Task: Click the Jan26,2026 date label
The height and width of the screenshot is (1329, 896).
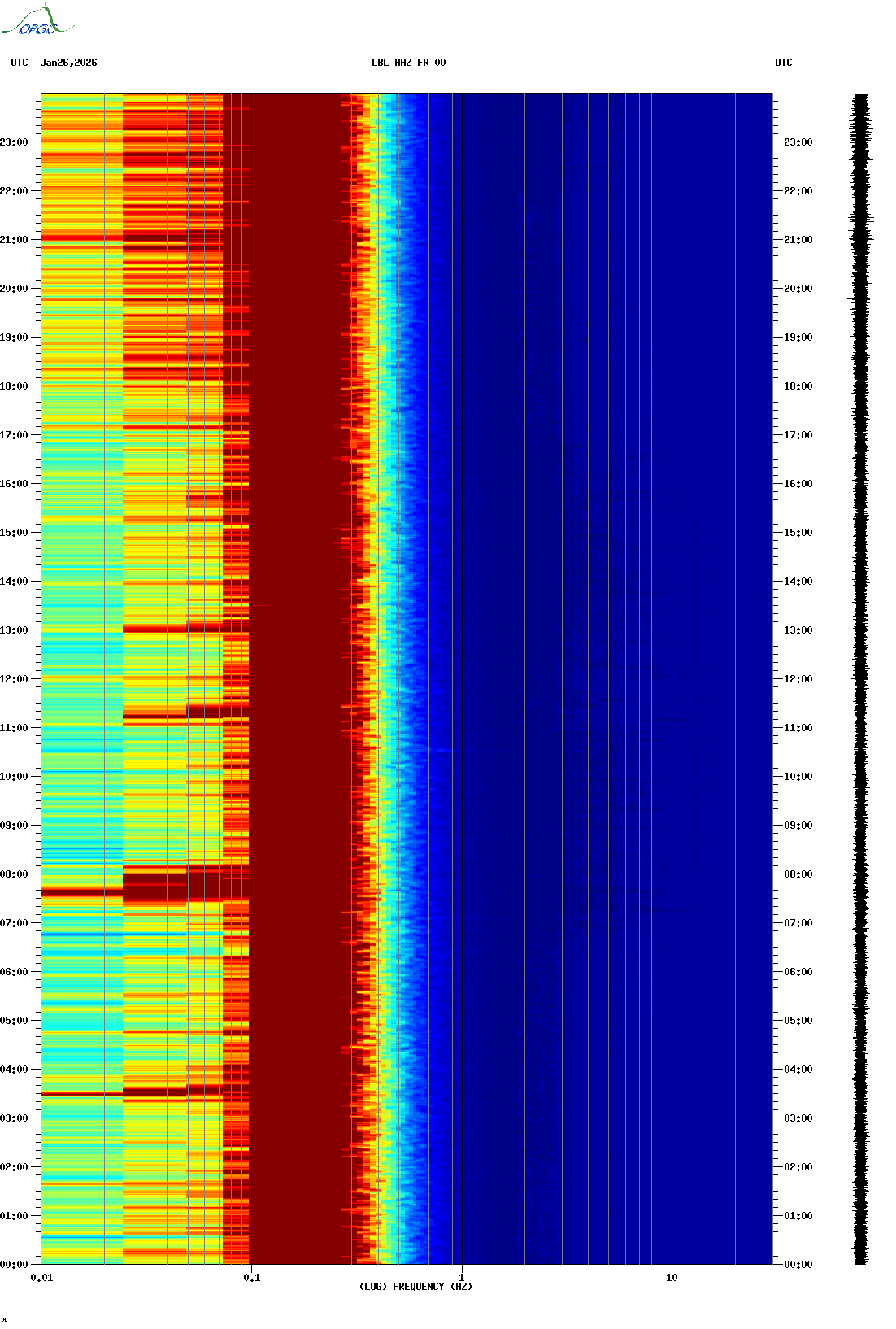Action: pos(68,63)
